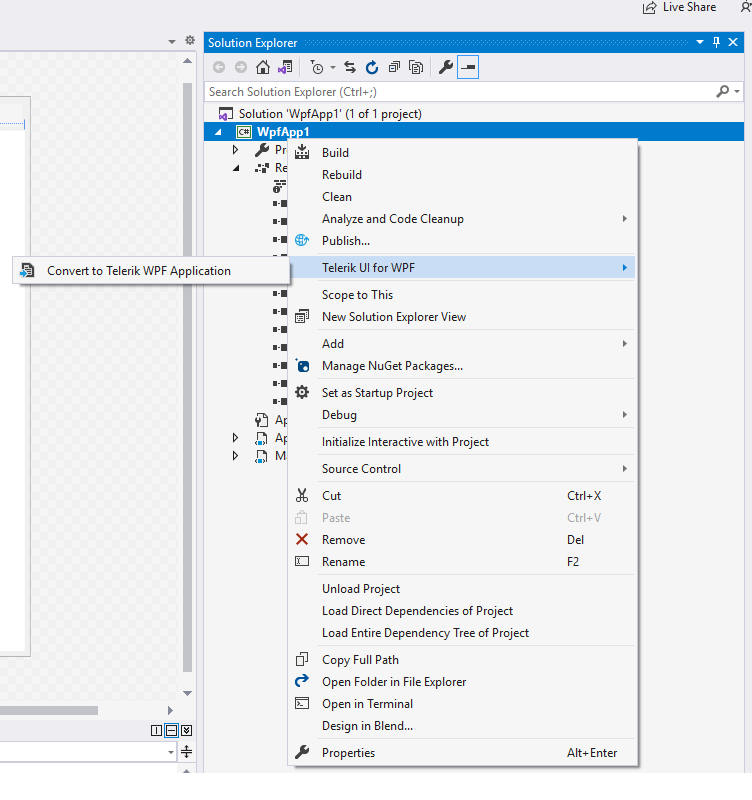Choose New Solution Explorer View

click(x=461, y=316)
